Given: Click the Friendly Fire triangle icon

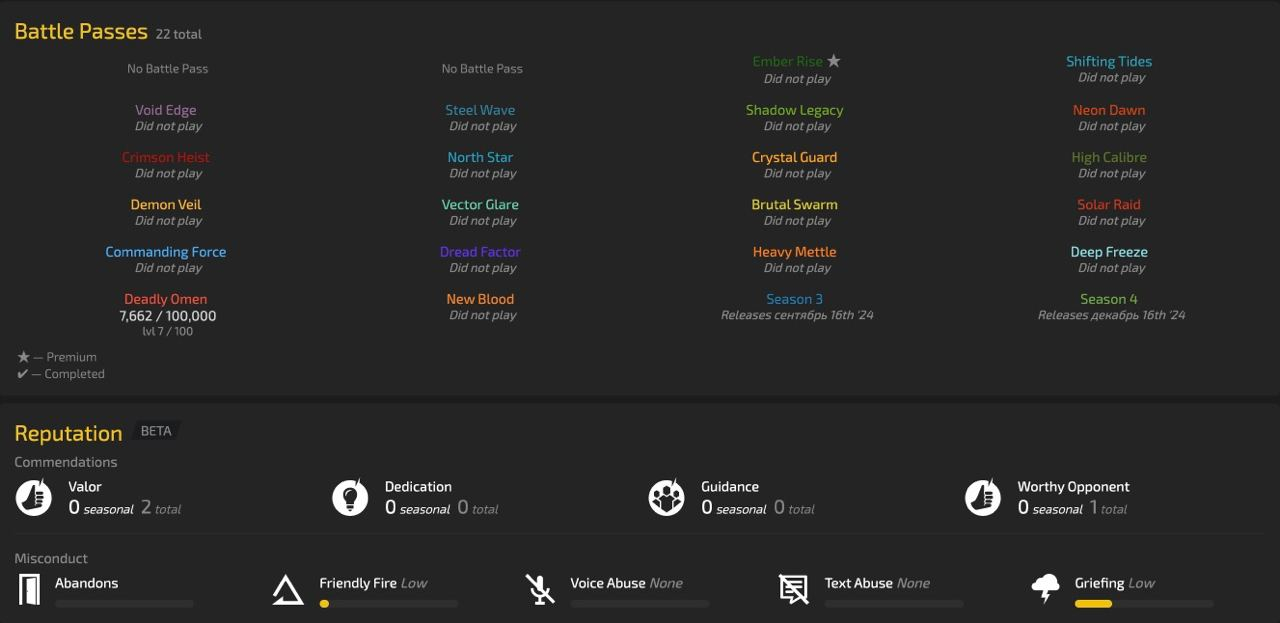Looking at the screenshot, I should pyautogui.click(x=288, y=590).
